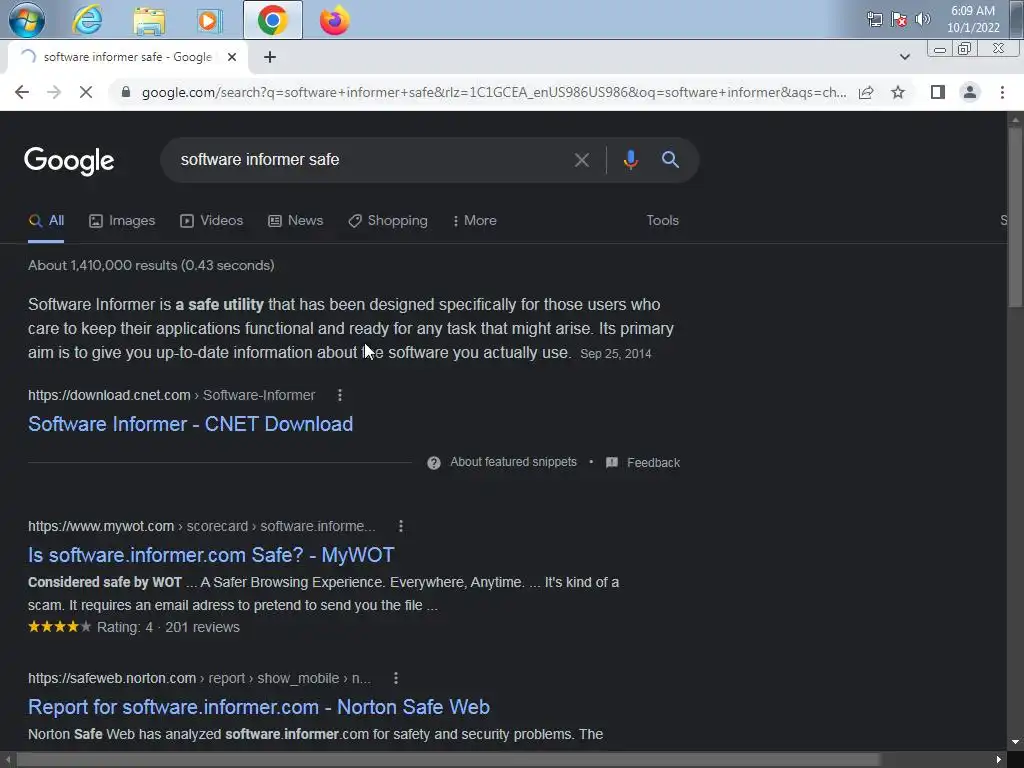Click the scroll left arrow
The width and height of the screenshot is (1024, 768).
[7, 760]
